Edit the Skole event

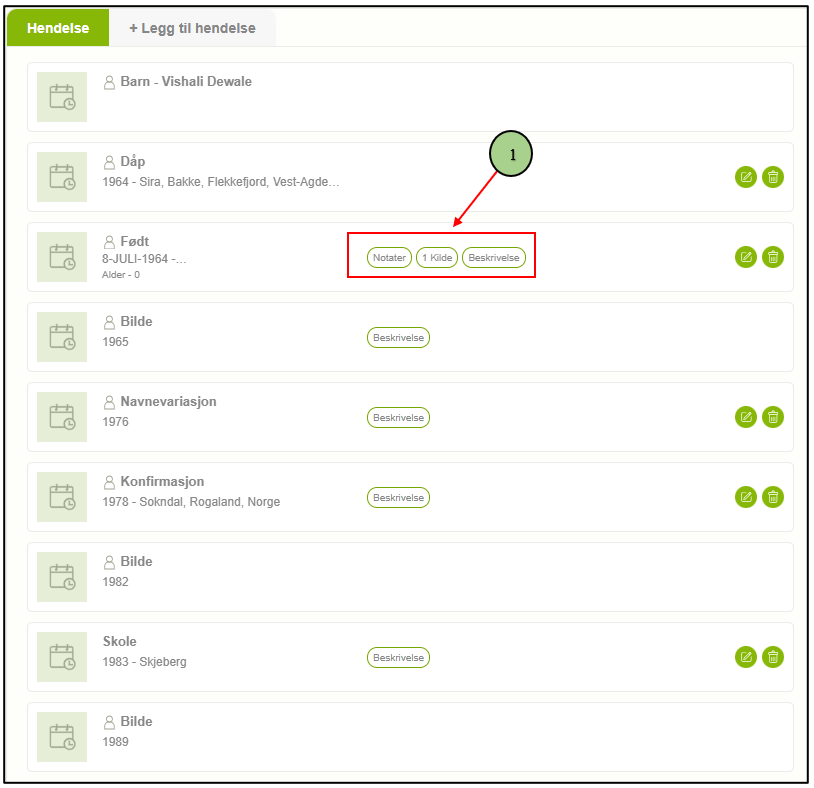coord(745,657)
